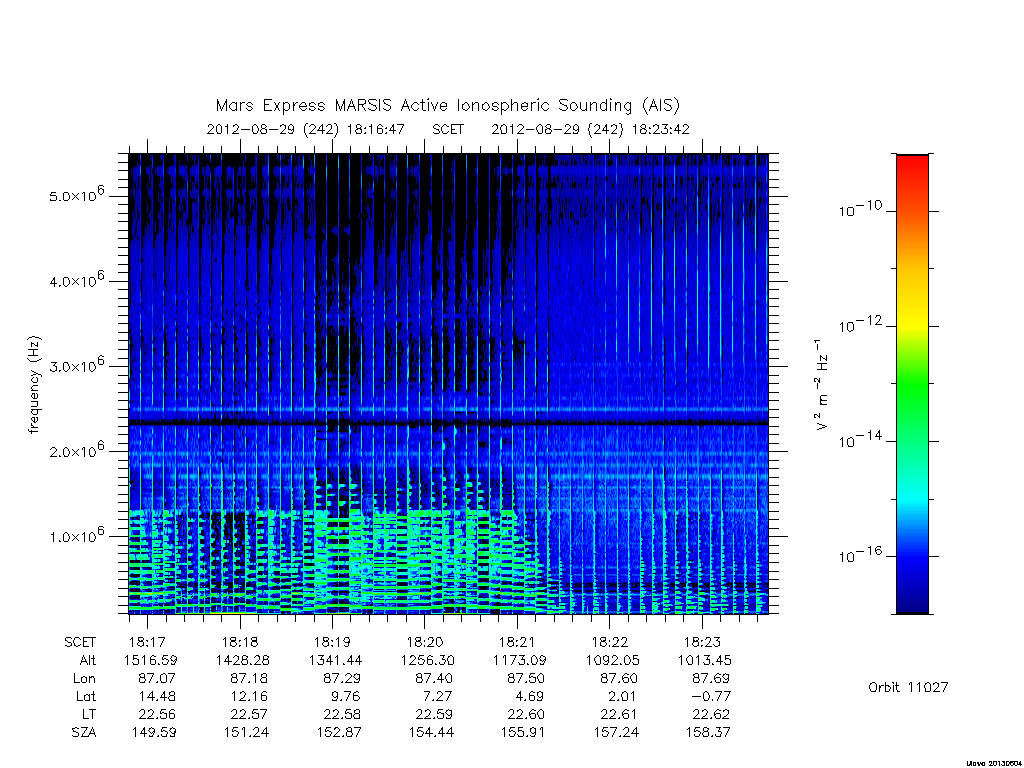Click the 10^-10 color bar label
This screenshot has height=768, width=1024.
pyautogui.click(x=860, y=209)
